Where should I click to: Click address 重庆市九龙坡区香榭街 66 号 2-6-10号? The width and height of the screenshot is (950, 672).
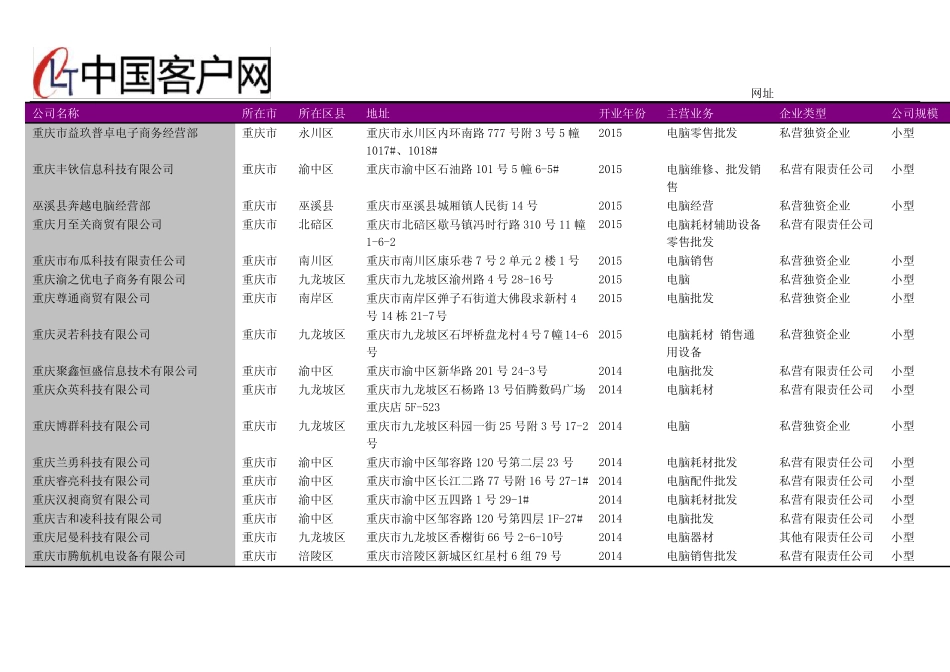tap(465, 537)
